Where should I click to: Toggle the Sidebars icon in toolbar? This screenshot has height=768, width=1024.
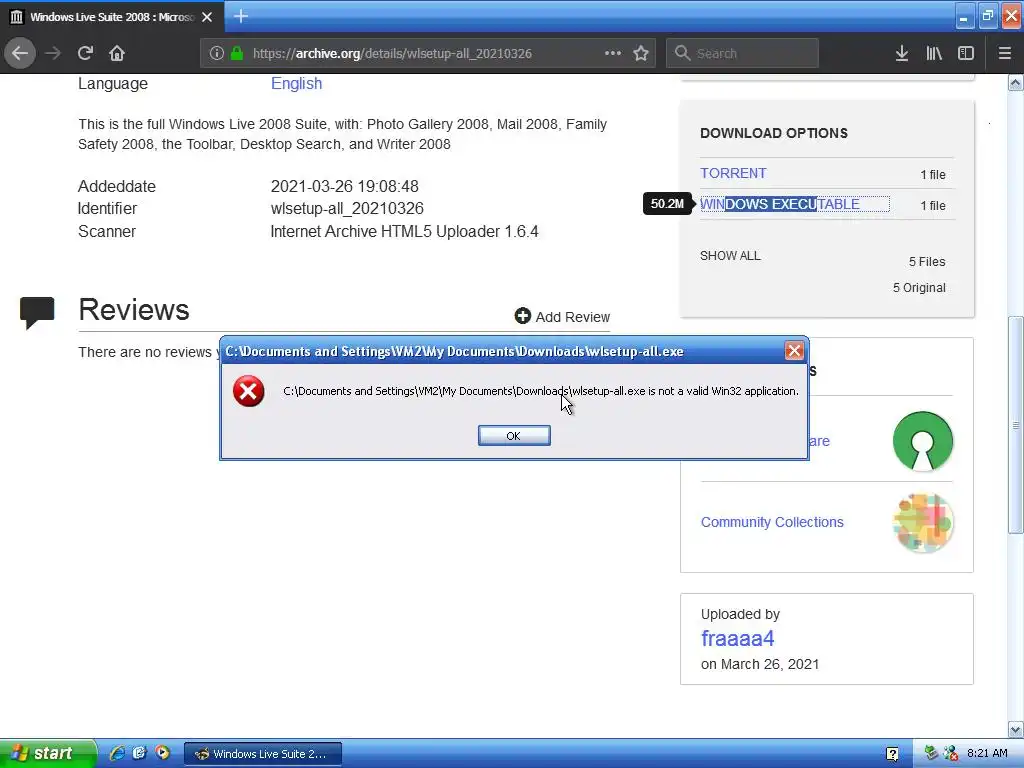tap(966, 53)
